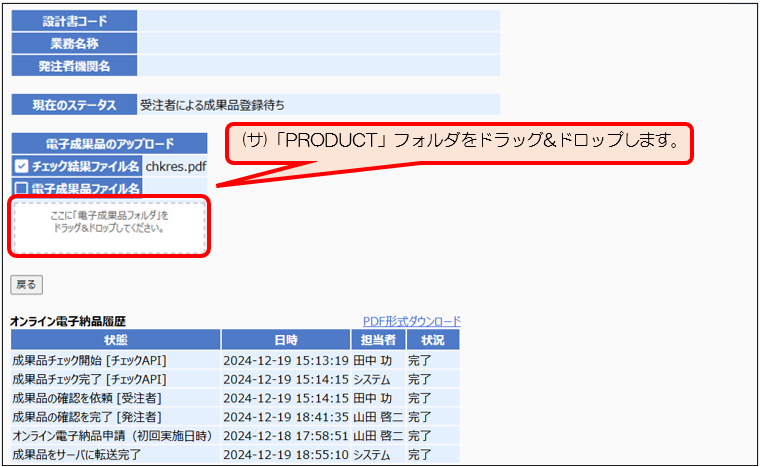This screenshot has height=467, width=761.
Task: Click the 日時 column header
Action: click(x=285, y=340)
